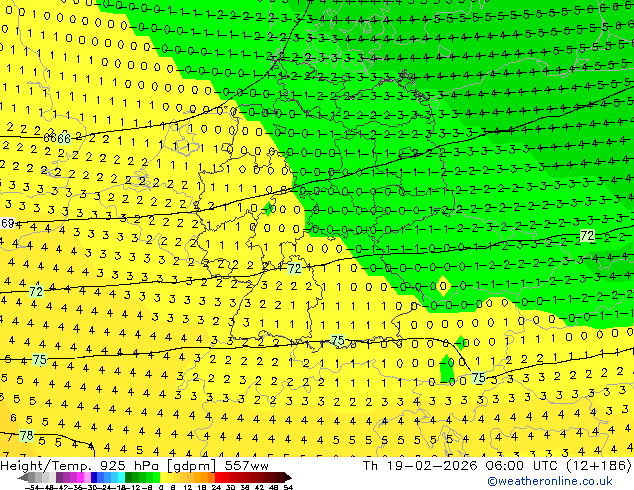Click the "72" contour label nearest the right edge
This screenshot has width=634, height=490.
pos(587,236)
